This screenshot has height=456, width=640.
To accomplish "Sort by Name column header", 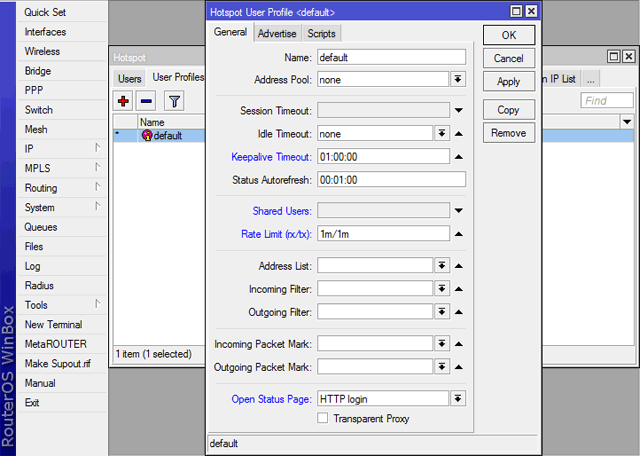I will tap(171, 122).
